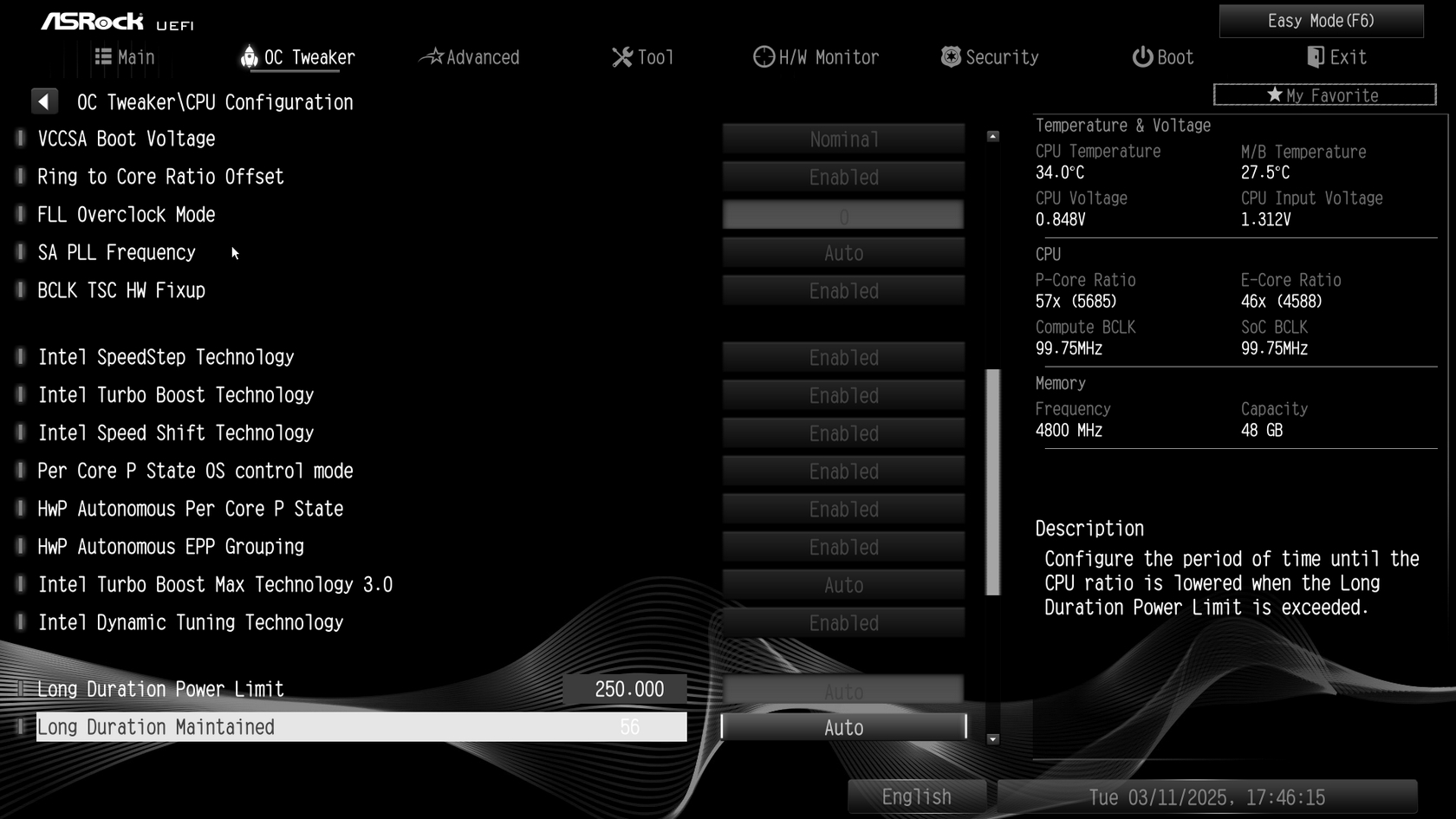The image size is (1456, 819).
Task: Toggle Intel SpeedStep Technology setting
Action: coord(843,357)
